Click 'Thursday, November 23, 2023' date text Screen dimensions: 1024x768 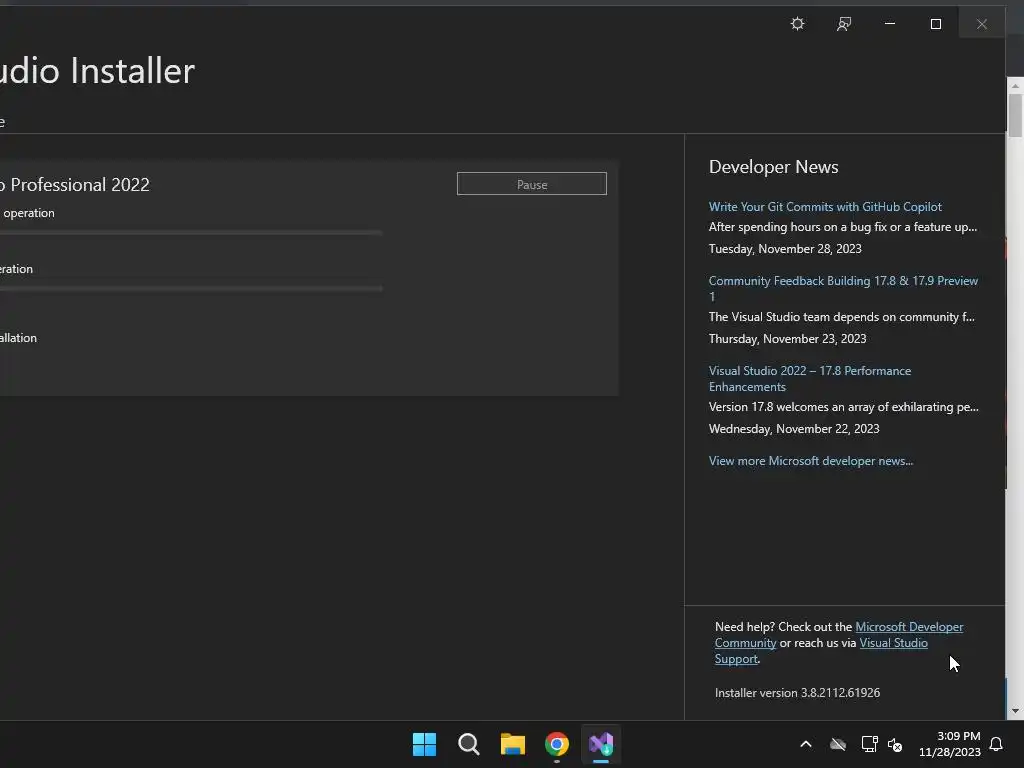(788, 338)
